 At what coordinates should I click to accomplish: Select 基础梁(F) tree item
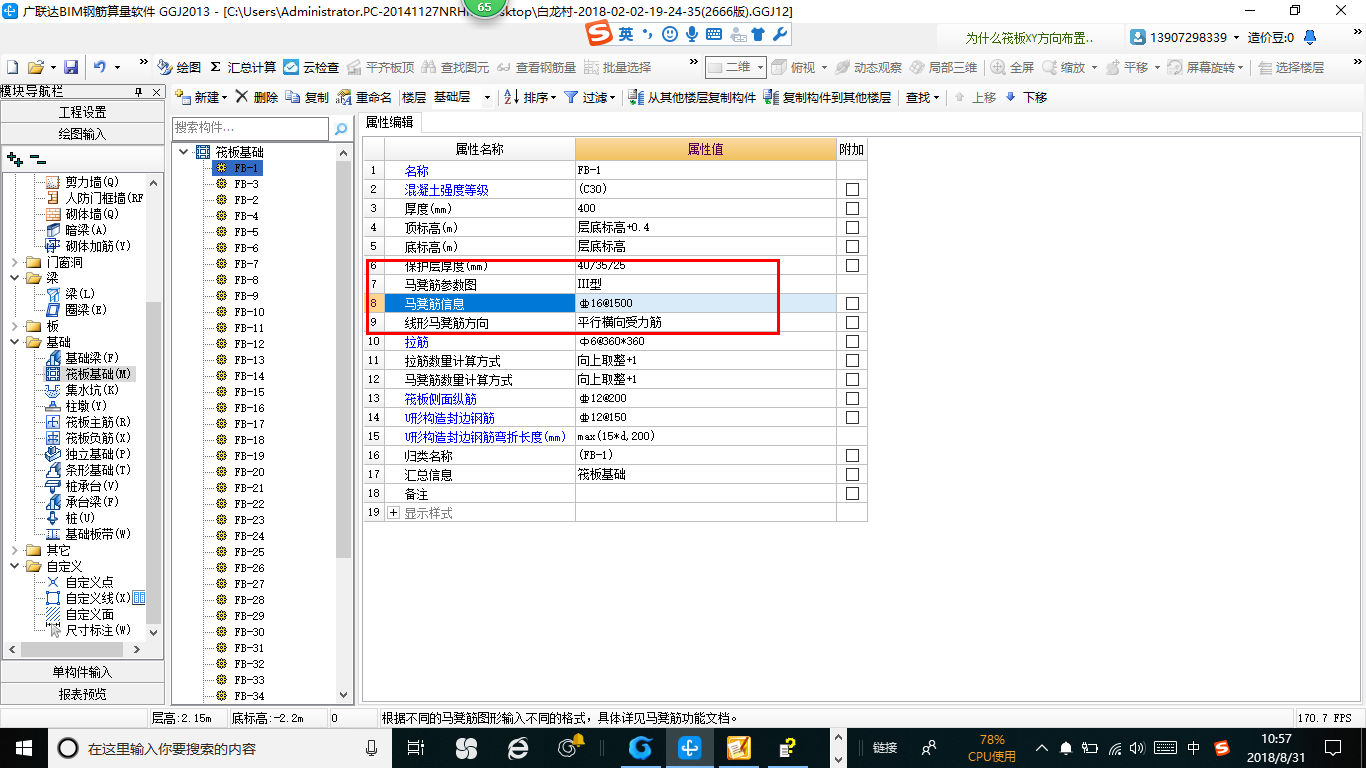(x=92, y=358)
